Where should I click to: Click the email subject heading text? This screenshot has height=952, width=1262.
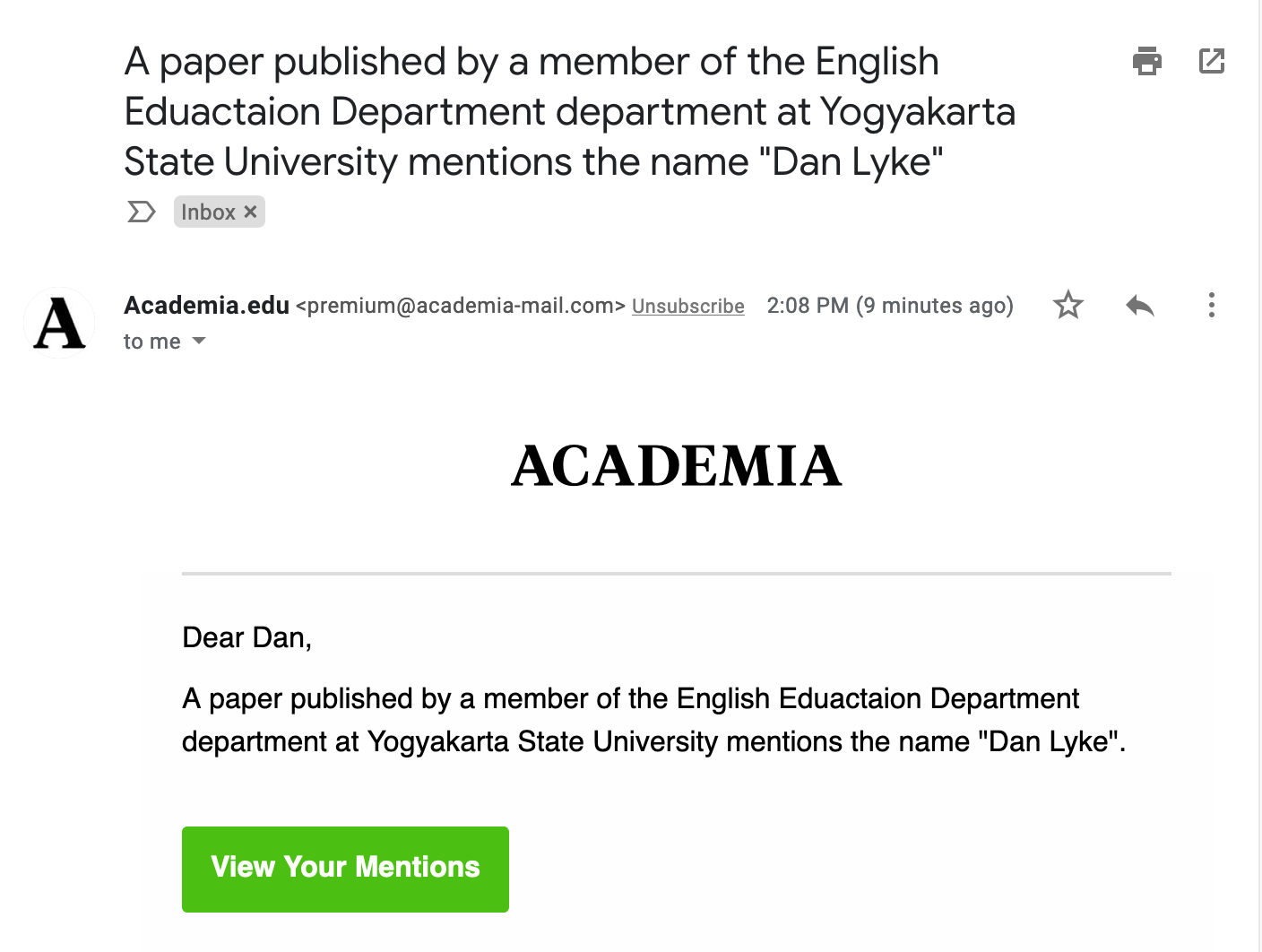(x=569, y=112)
